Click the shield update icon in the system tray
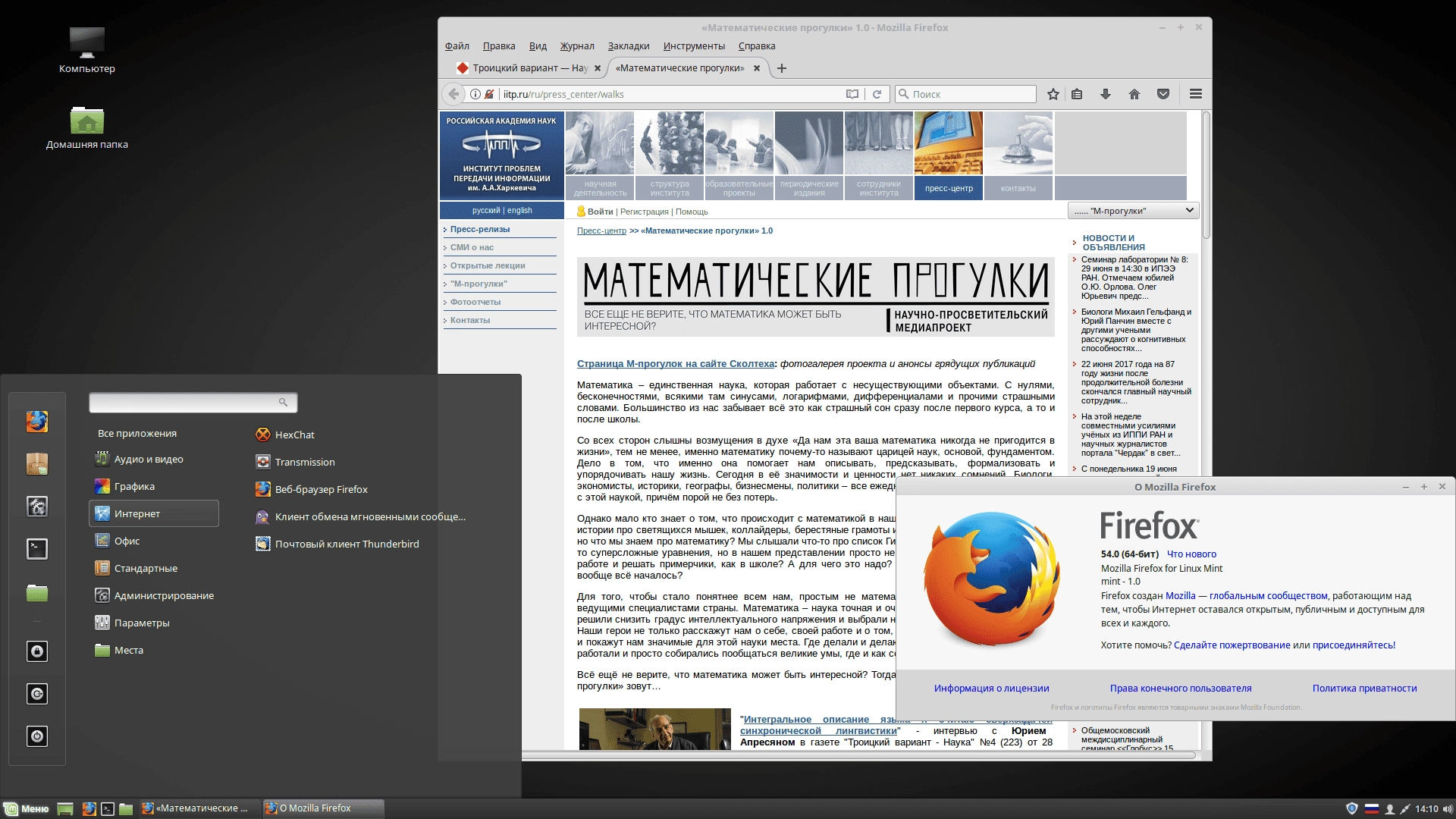This screenshot has height=819, width=1456. click(x=1351, y=809)
